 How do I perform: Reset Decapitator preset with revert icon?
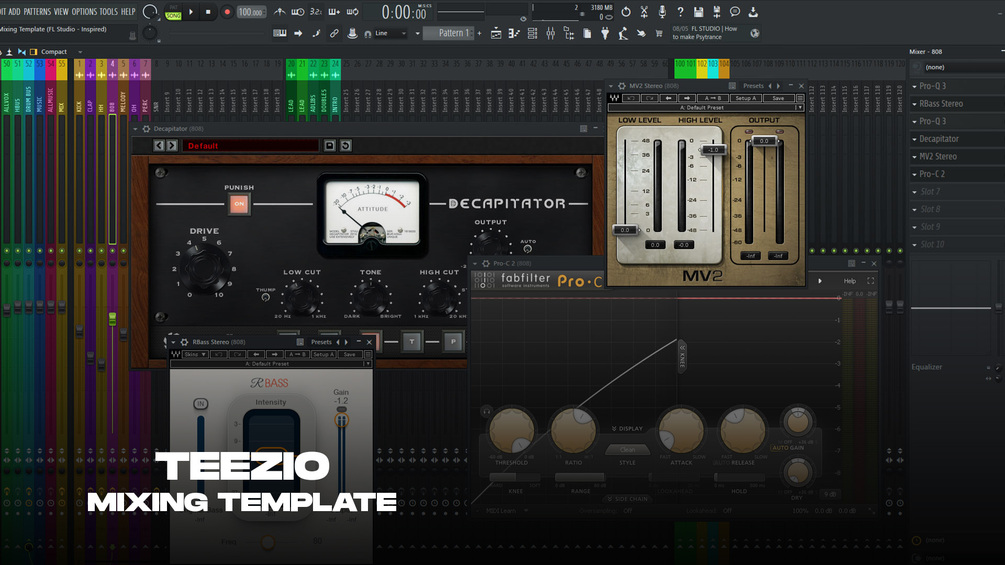[x=345, y=145]
